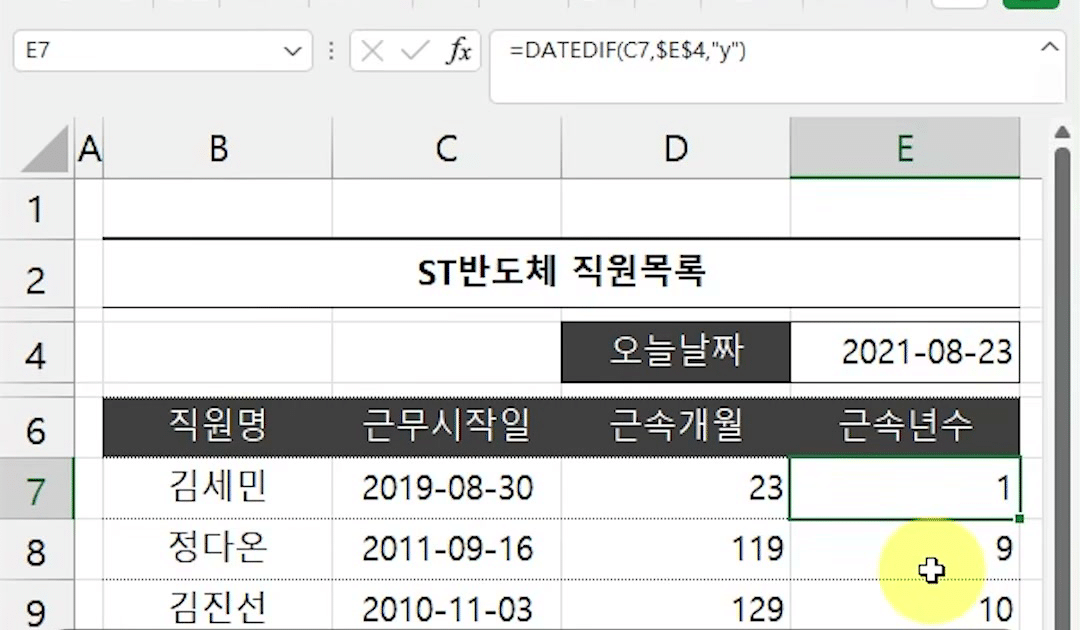Viewport: 1080px width, 630px height.
Task: Click the formula text =DATEDIF(C7,$E$4,"y")
Action: pyautogui.click(x=627, y=51)
